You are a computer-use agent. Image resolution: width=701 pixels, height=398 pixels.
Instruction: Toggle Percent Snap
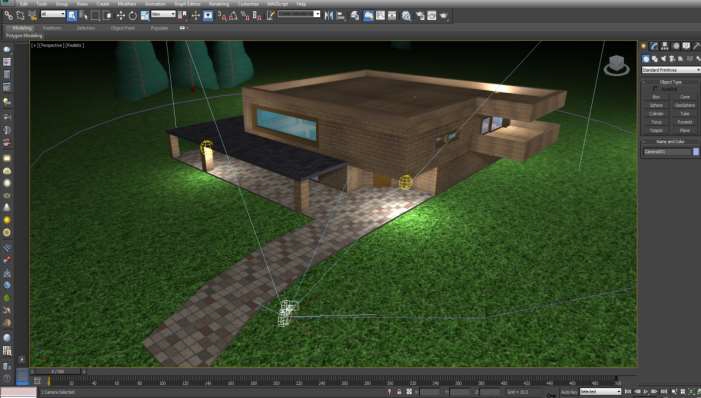coord(245,16)
